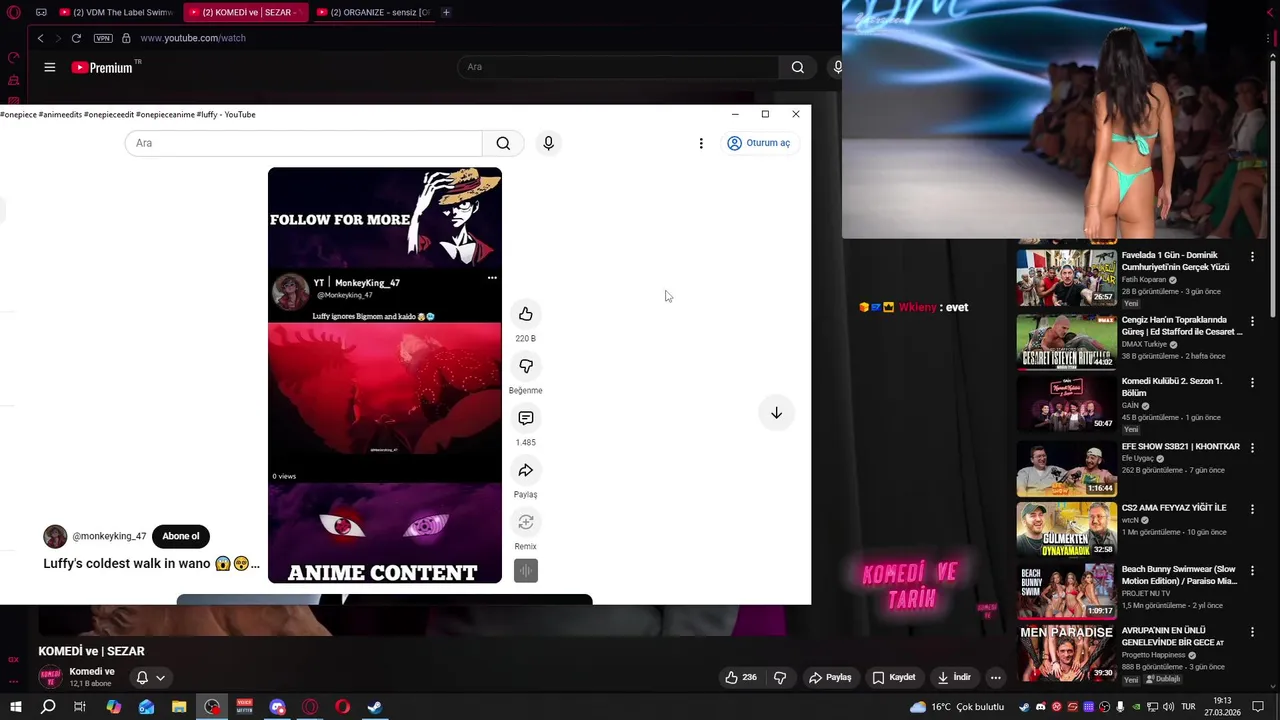
Task: Open the Remix option on the Short
Action: (525, 522)
